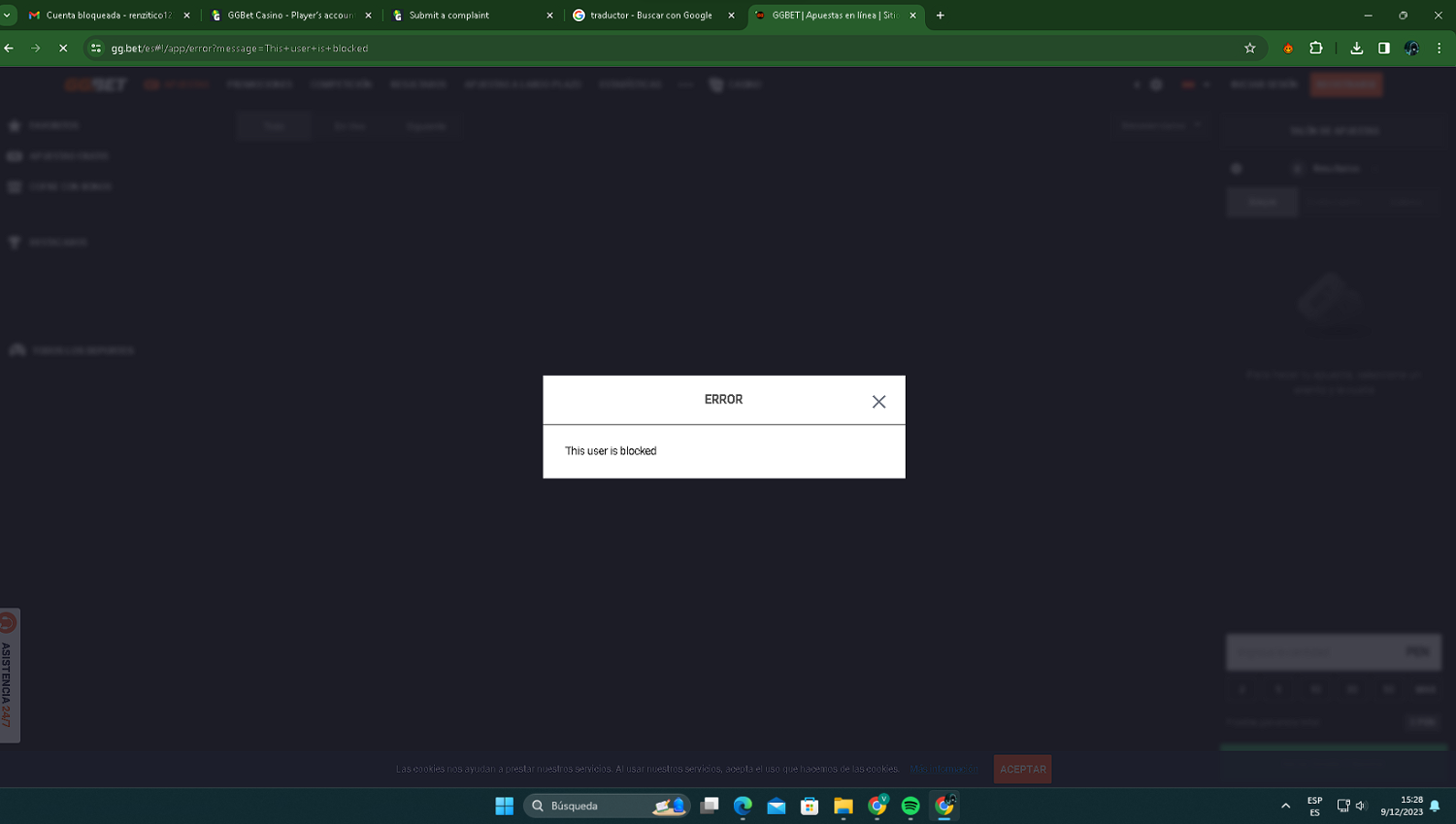
Task: Switch to the Cuenta bloqueada Gmail tab
Action: coord(109,16)
